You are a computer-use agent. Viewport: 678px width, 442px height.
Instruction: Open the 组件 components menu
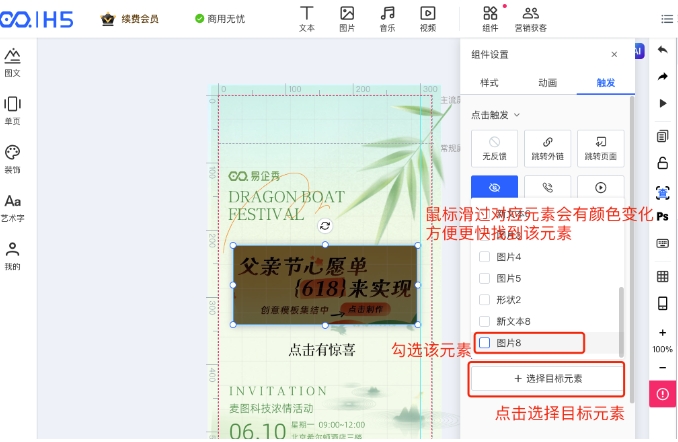(490, 19)
